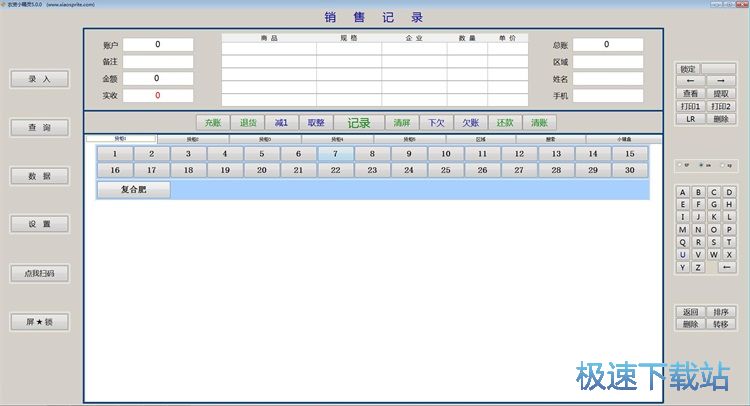Select number 30 in the number grid
750x406 pixels.
tap(629, 170)
